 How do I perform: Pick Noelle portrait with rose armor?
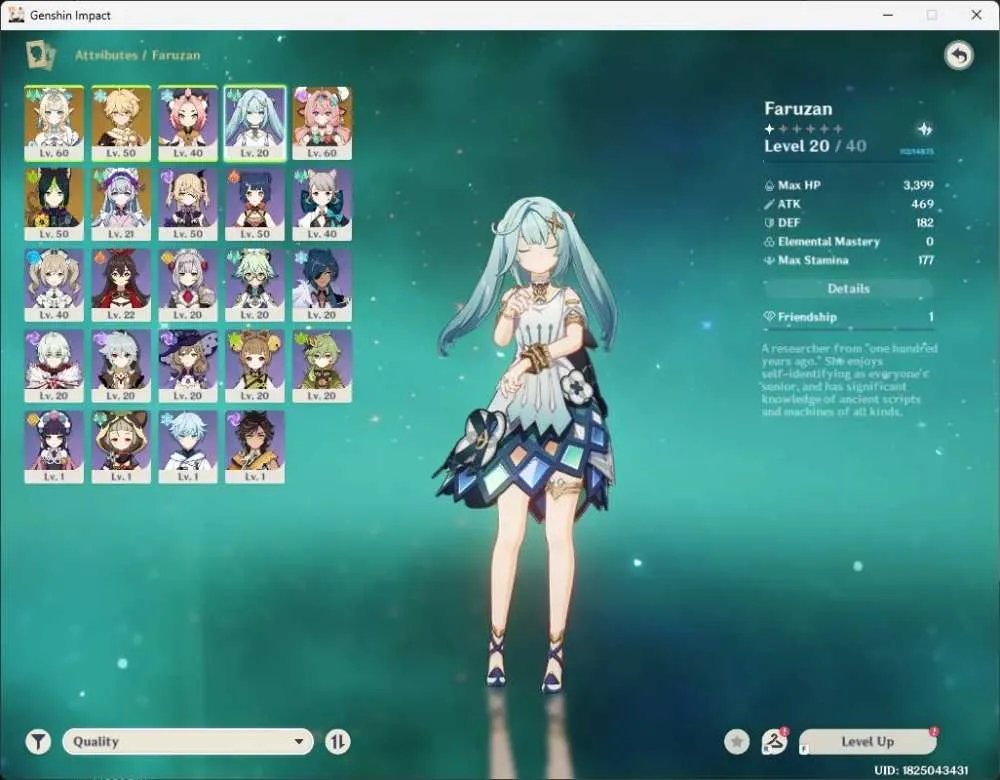(x=188, y=286)
